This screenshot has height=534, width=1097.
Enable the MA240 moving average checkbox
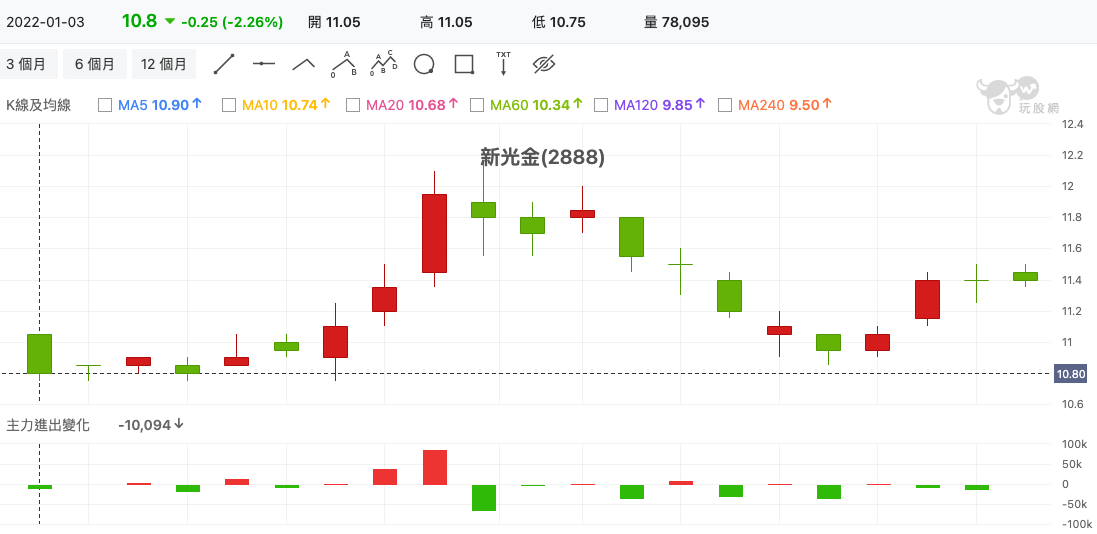pos(726,105)
